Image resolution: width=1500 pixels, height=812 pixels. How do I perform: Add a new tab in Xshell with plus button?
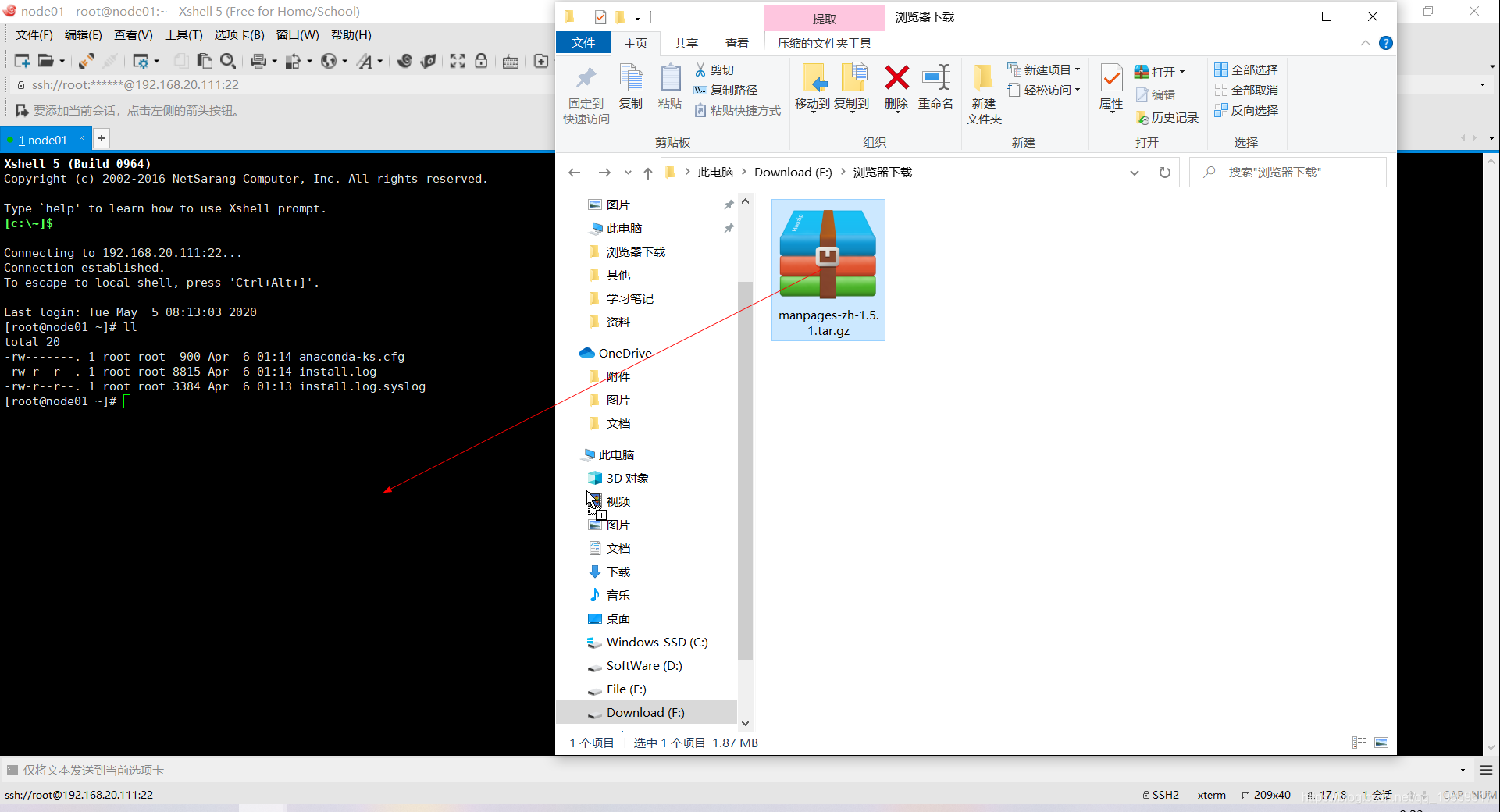[x=102, y=138]
